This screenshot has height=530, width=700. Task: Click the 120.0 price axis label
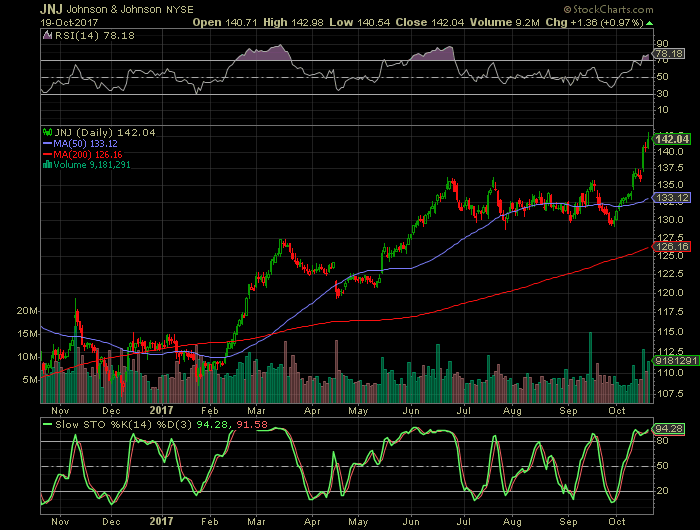click(x=671, y=292)
